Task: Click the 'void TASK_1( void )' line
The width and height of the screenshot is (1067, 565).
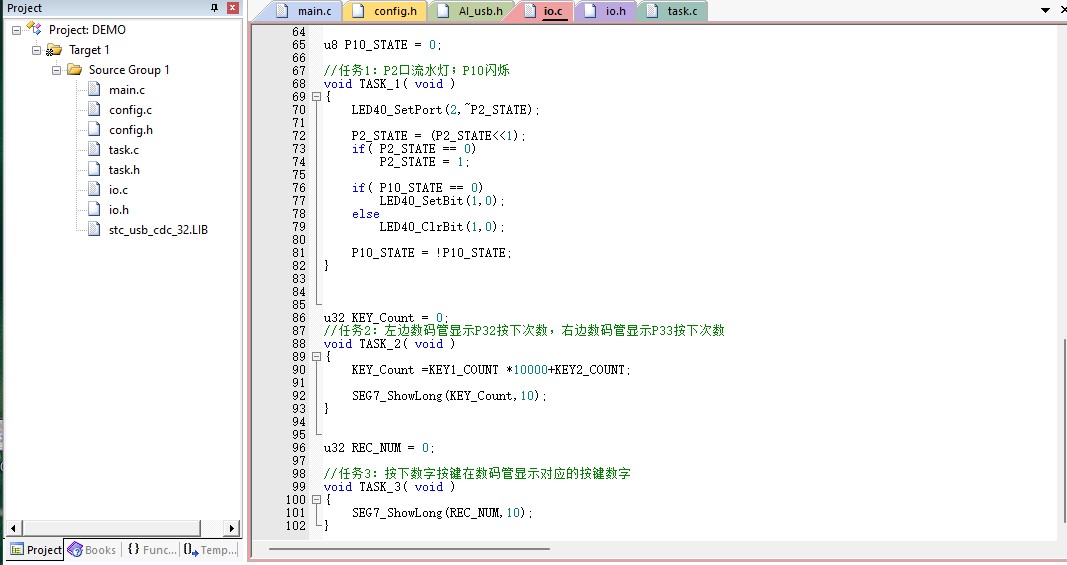Action: (389, 84)
